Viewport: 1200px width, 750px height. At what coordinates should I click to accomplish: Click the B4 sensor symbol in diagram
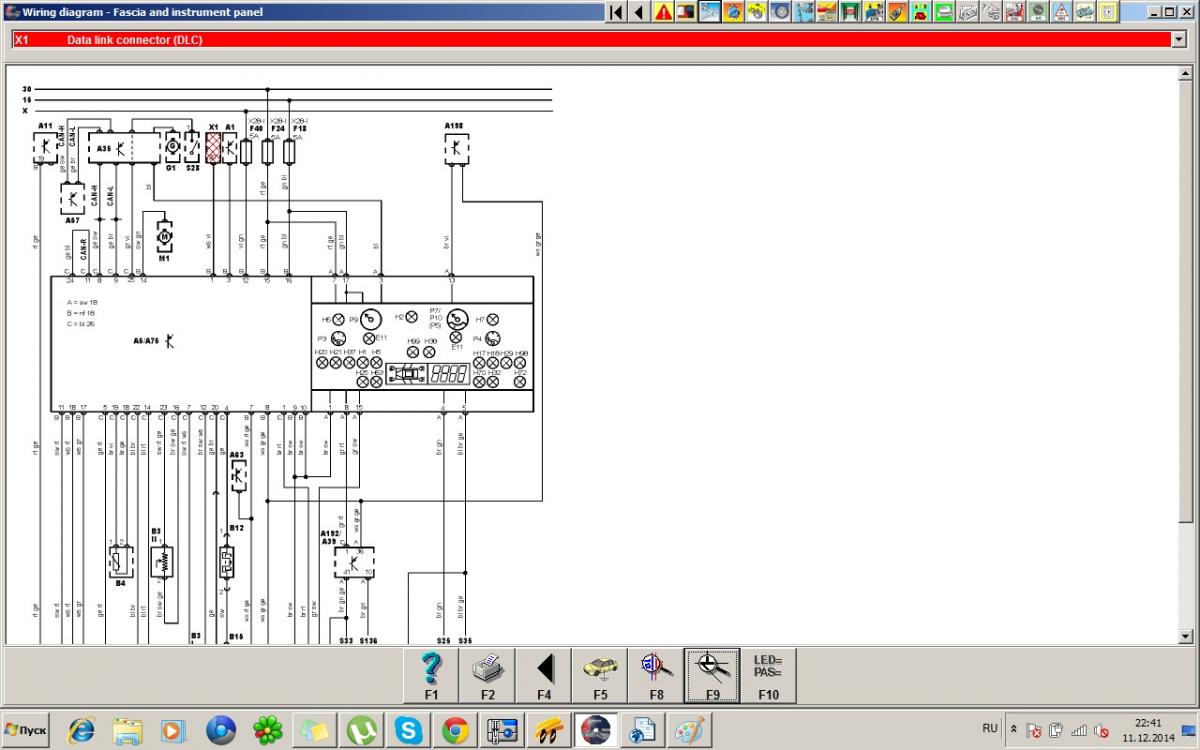(120, 561)
